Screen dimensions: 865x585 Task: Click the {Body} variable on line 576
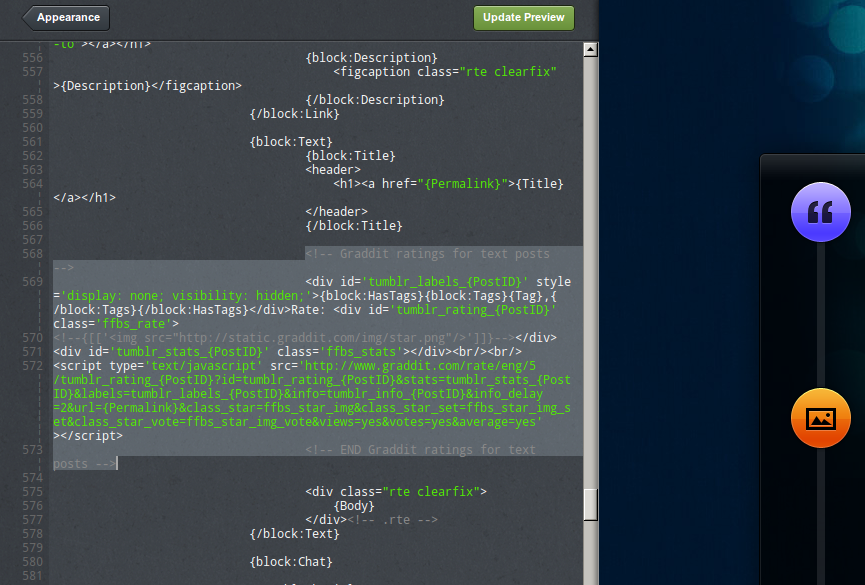pyautogui.click(x=354, y=506)
